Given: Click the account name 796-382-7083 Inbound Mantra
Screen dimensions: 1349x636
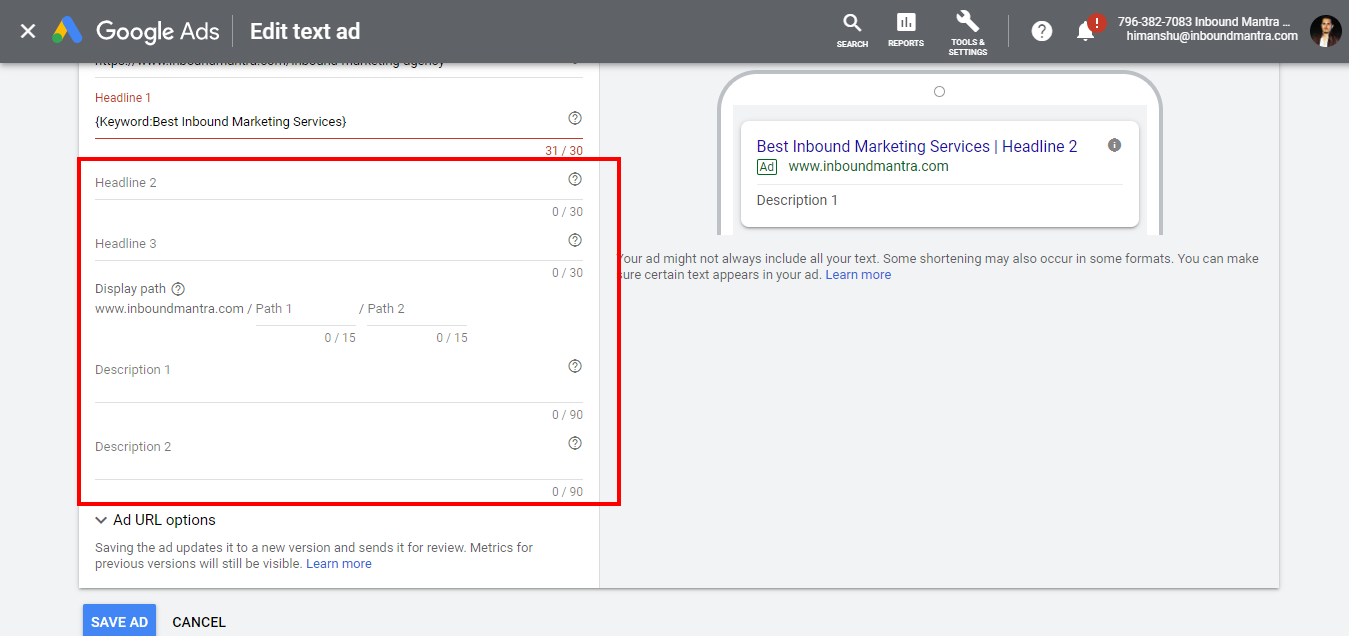Looking at the screenshot, I should pos(1204,22).
